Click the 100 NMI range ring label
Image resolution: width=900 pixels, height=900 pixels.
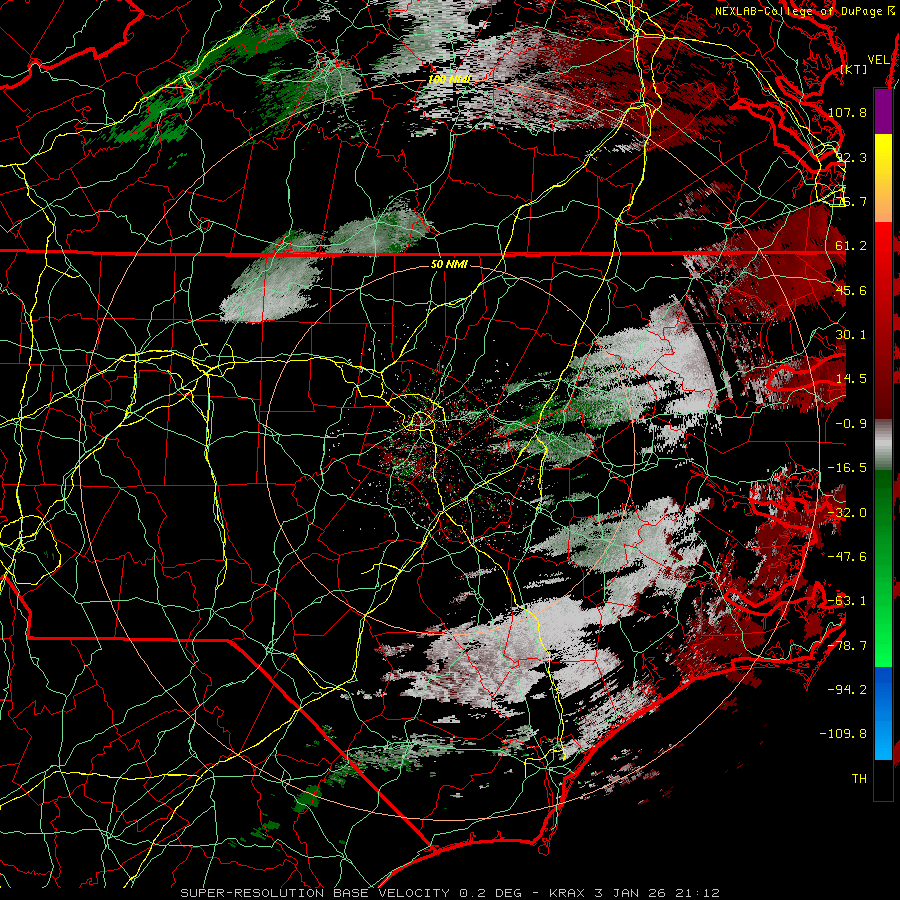449,79
